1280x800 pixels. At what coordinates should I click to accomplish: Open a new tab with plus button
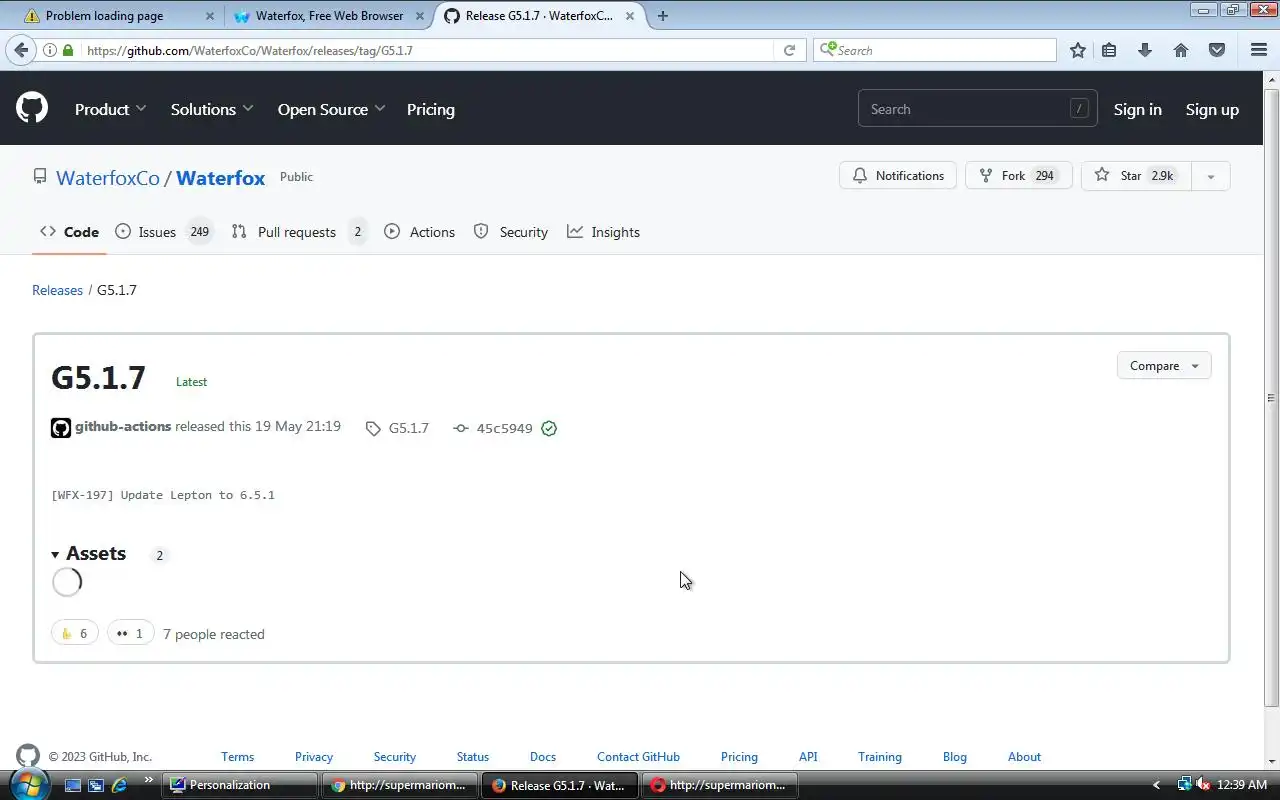[663, 16]
